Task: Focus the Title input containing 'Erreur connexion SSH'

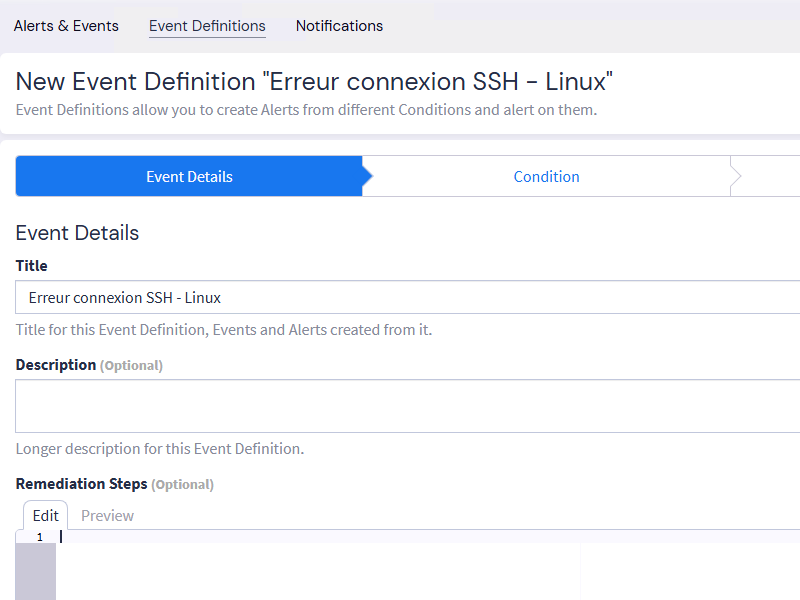Action: coord(400,298)
